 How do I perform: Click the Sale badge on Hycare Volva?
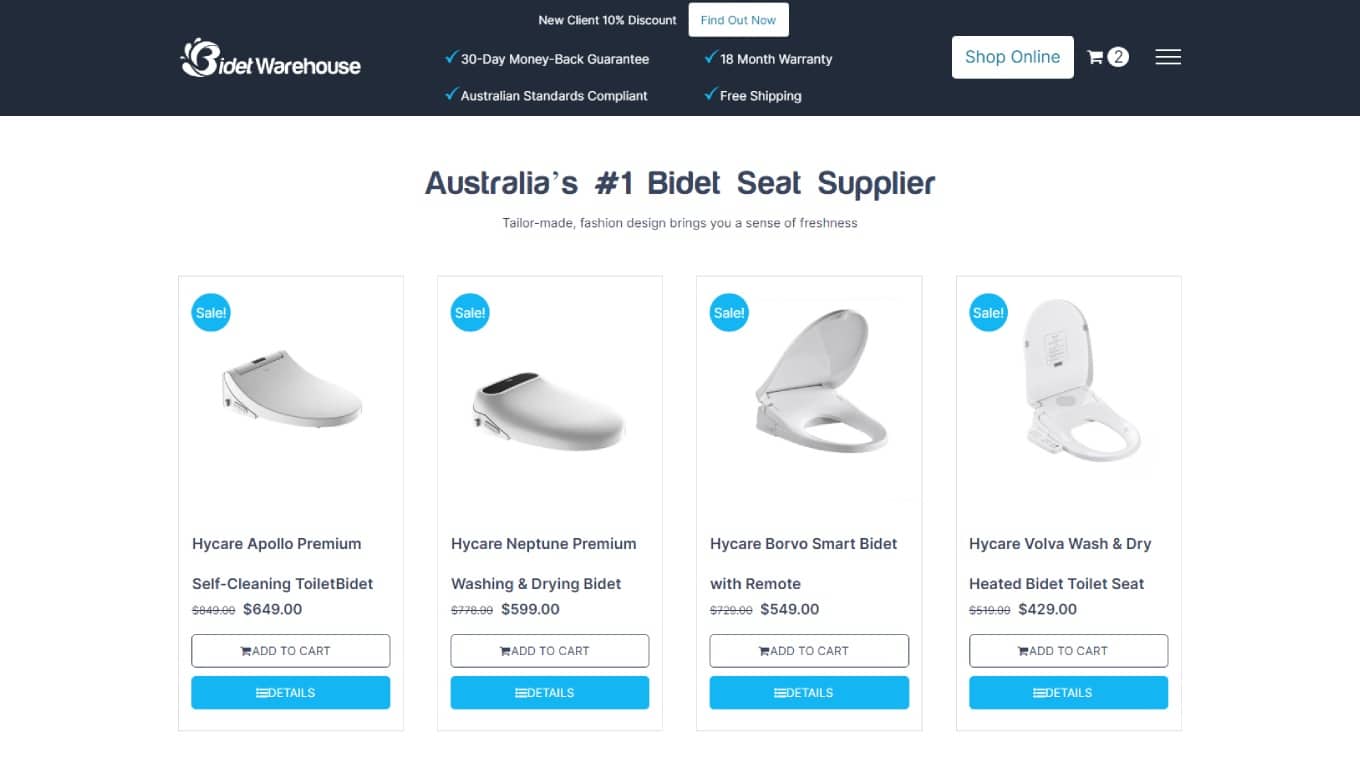pyautogui.click(x=988, y=313)
